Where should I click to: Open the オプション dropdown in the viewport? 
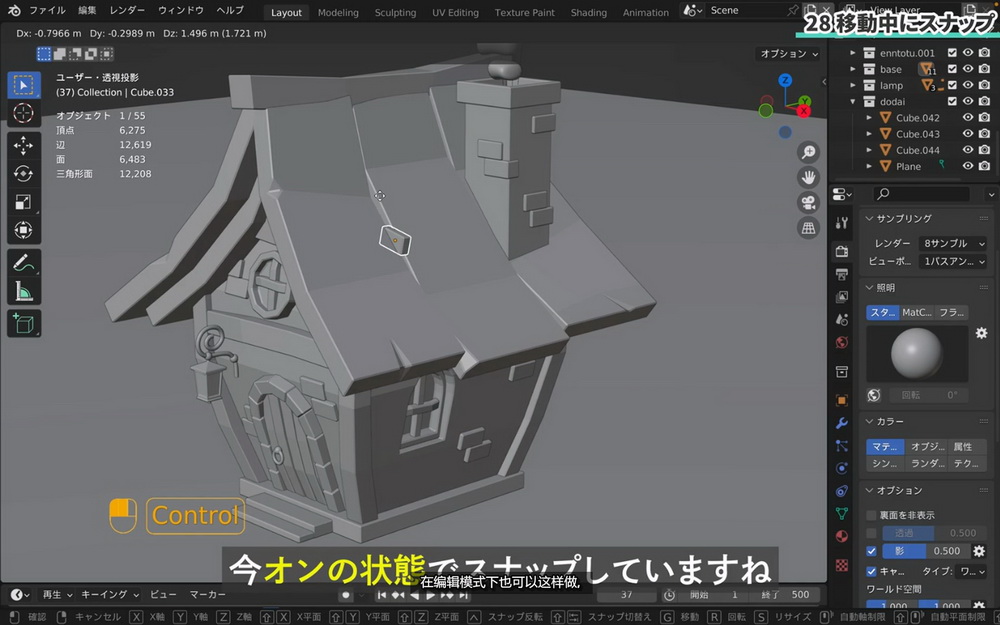pos(788,54)
